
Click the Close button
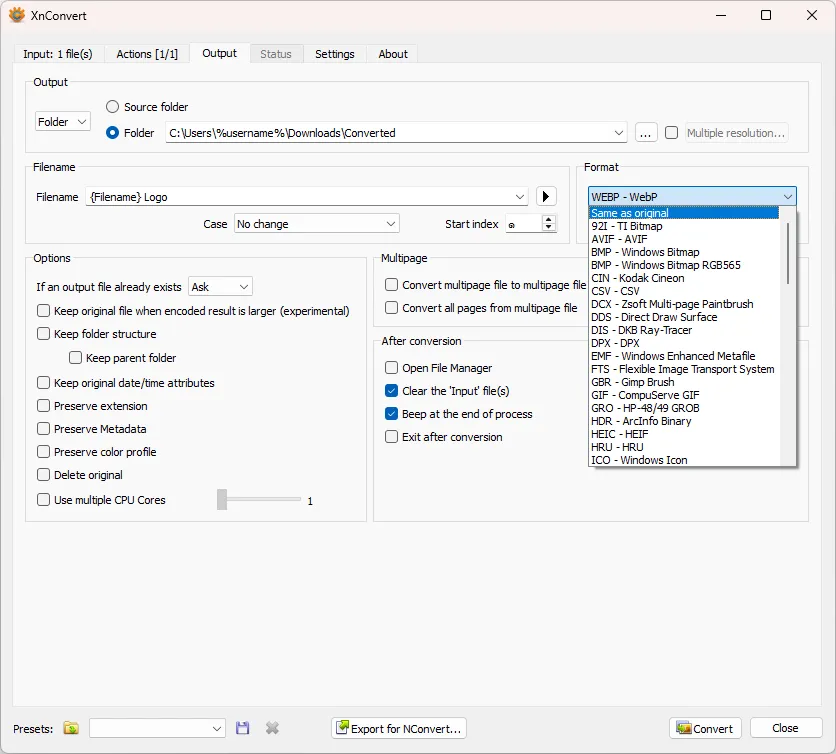pyautogui.click(x=785, y=728)
